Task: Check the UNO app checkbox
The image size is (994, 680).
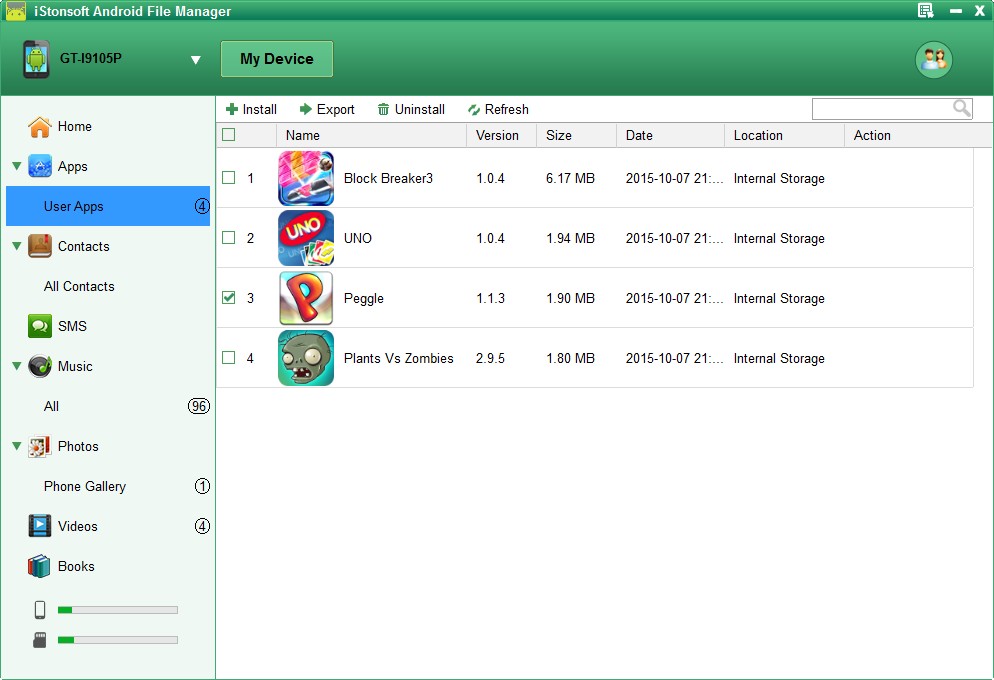Action: coord(228,238)
